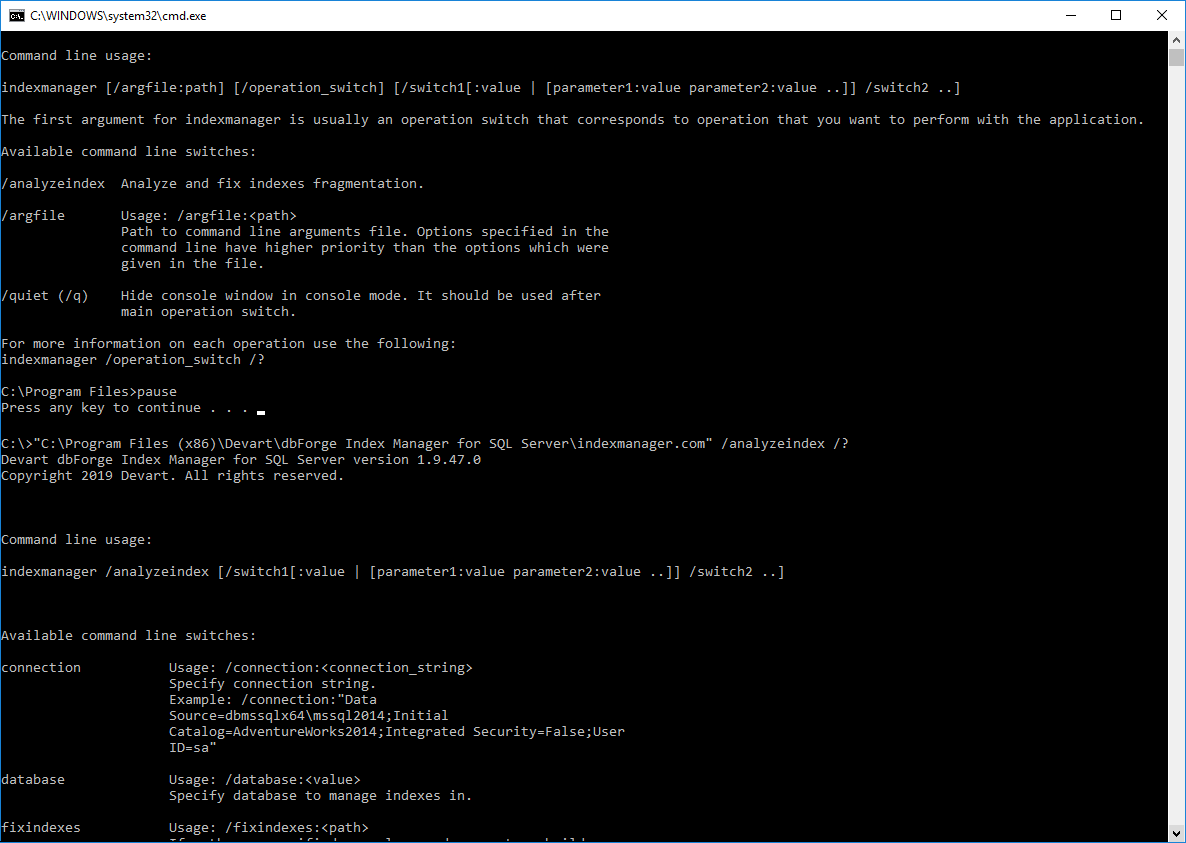Screen dimensions: 1186x843
Task: Click the scrollbar up arrow
Action: 1177,41
